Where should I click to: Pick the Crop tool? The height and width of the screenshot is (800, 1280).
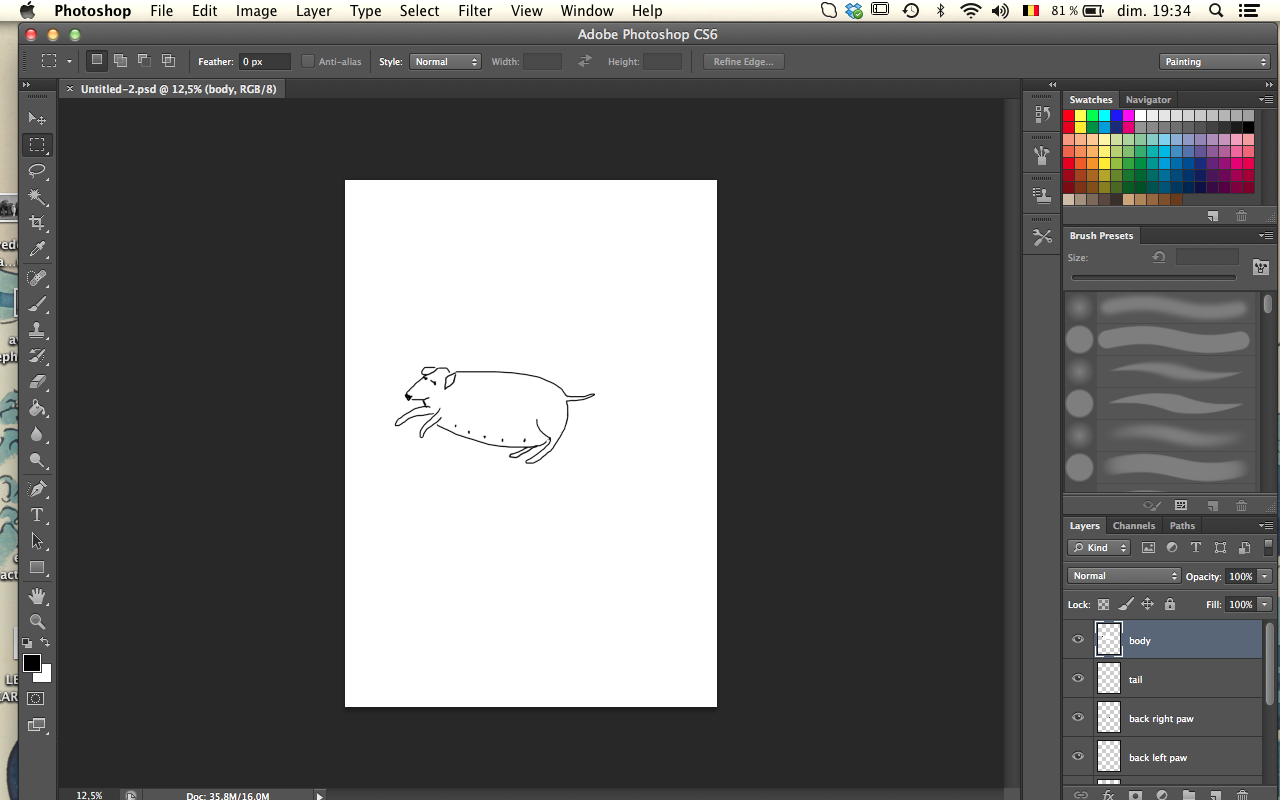coord(37,222)
